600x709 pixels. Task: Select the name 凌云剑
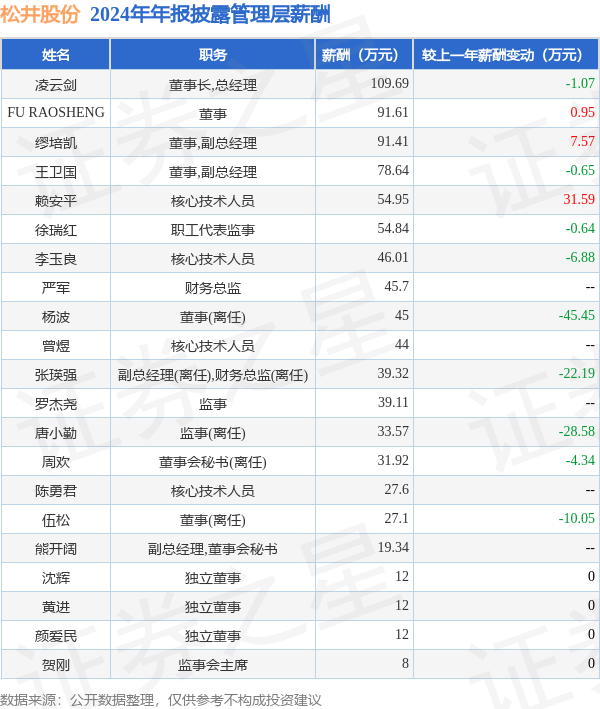(x=56, y=85)
